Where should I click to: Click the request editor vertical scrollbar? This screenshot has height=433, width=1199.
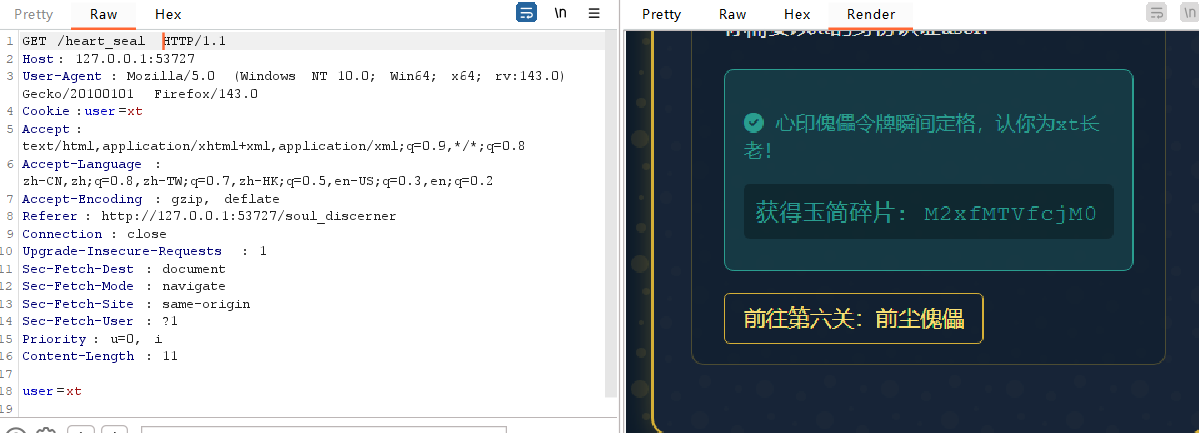(611, 200)
